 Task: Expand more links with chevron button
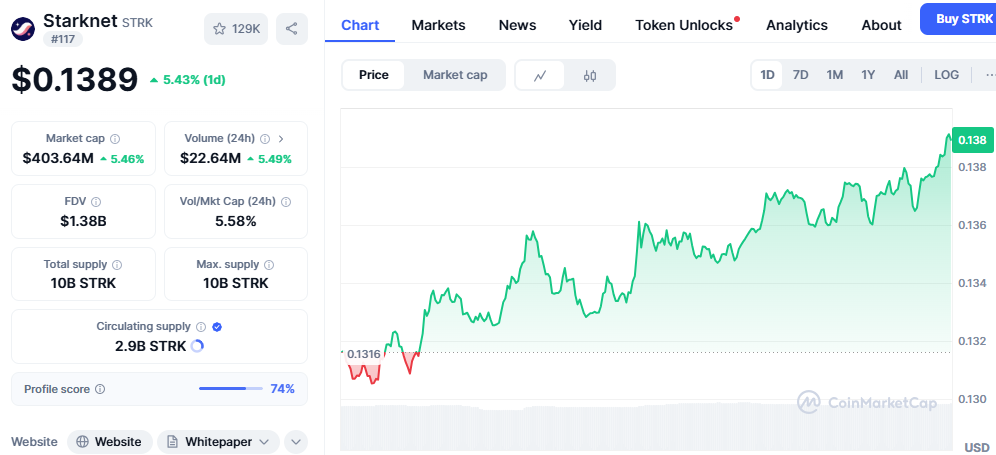(x=296, y=441)
